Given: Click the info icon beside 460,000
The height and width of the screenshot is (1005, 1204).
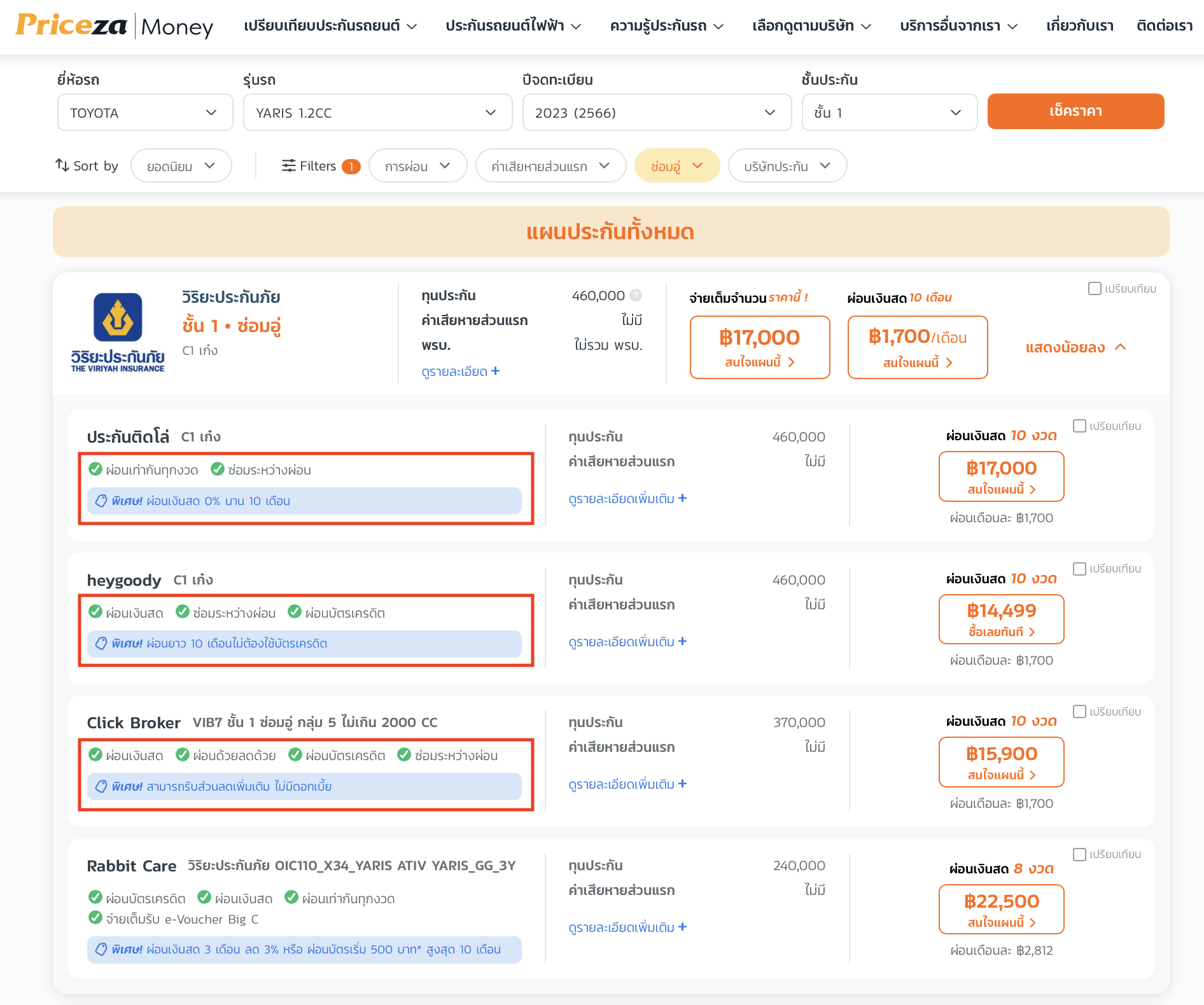Looking at the screenshot, I should click(x=636, y=296).
